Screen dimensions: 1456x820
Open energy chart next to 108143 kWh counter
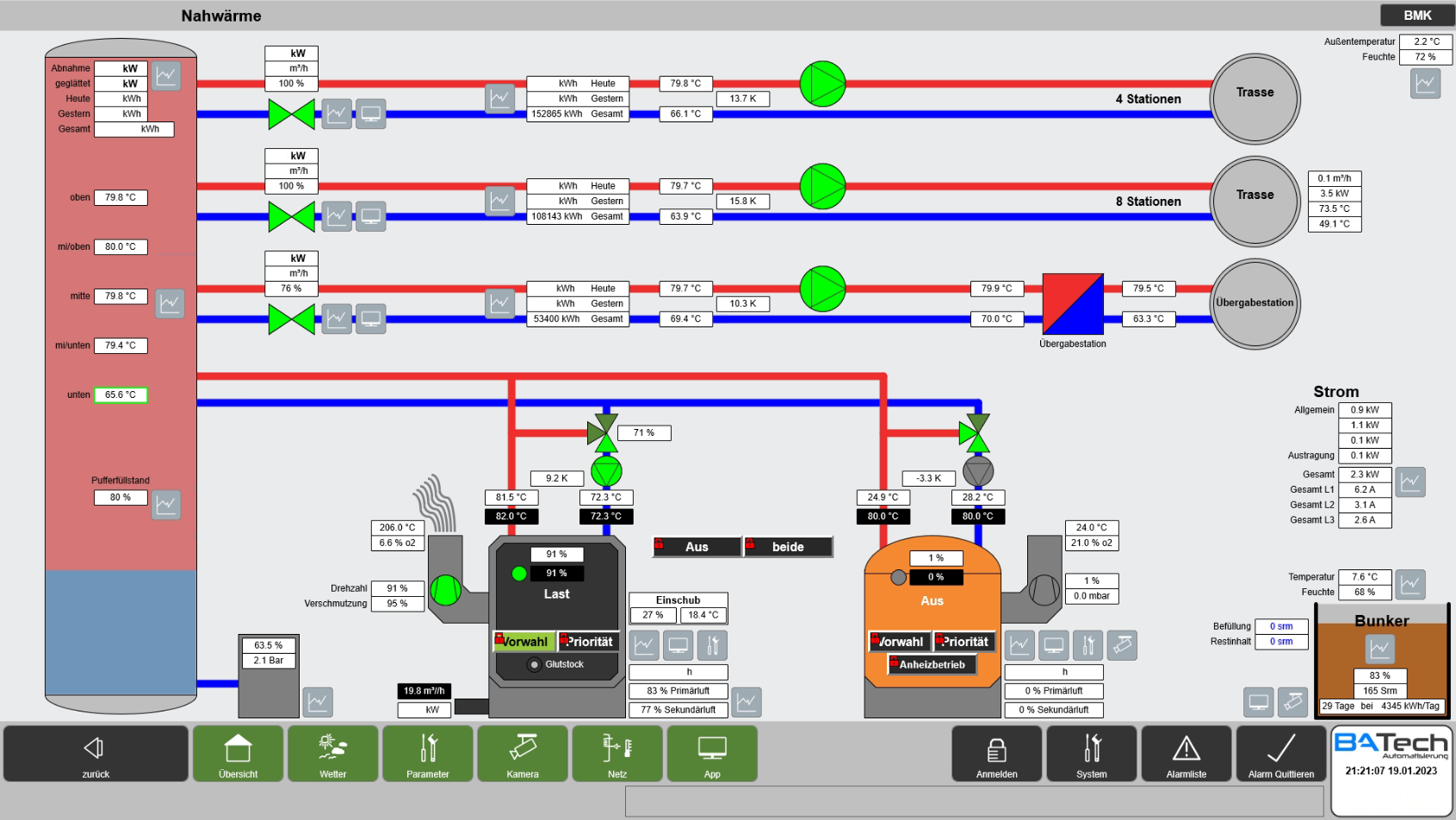pos(500,201)
